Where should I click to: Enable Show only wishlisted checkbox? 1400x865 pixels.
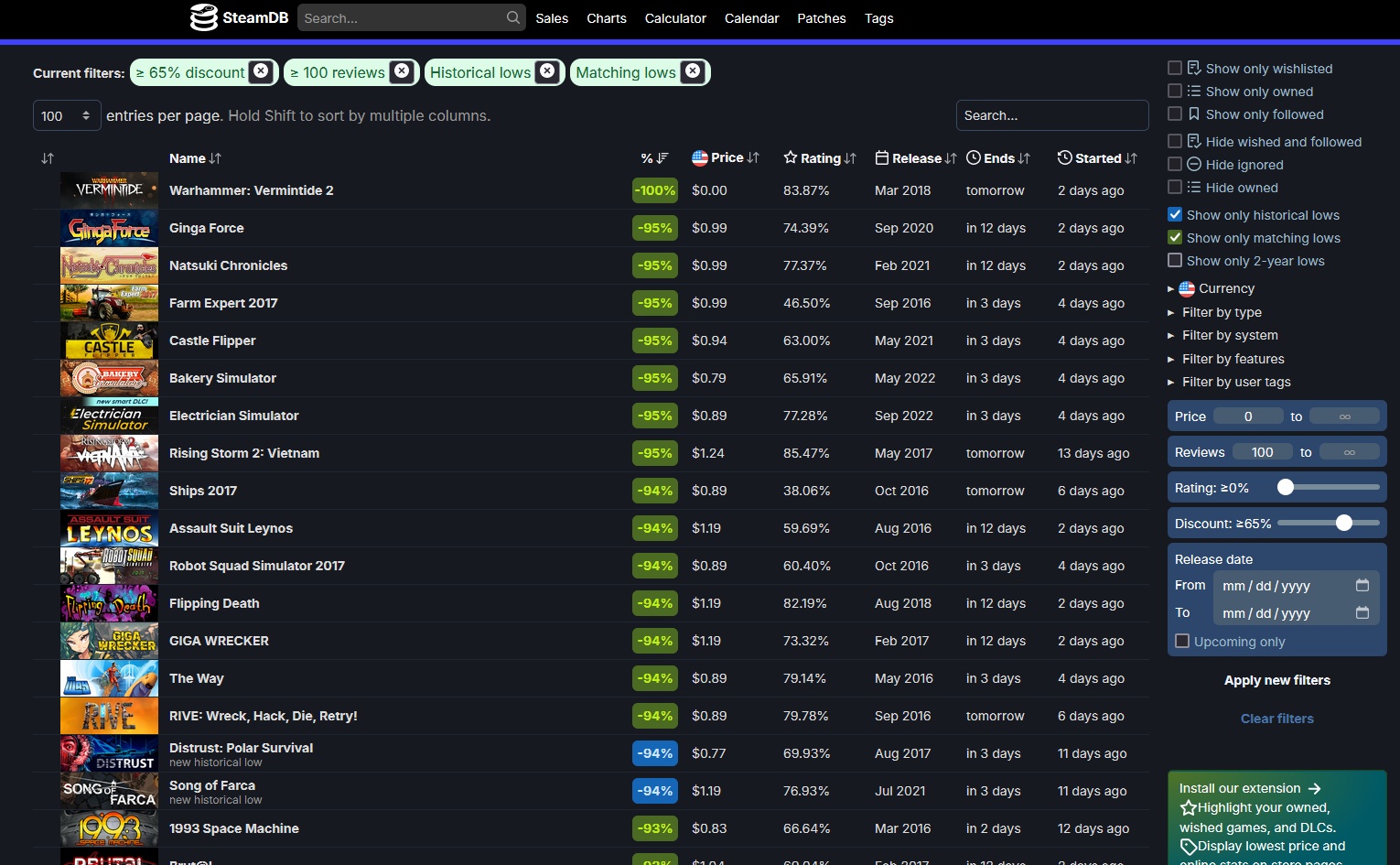pyautogui.click(x=1175, y=68)
